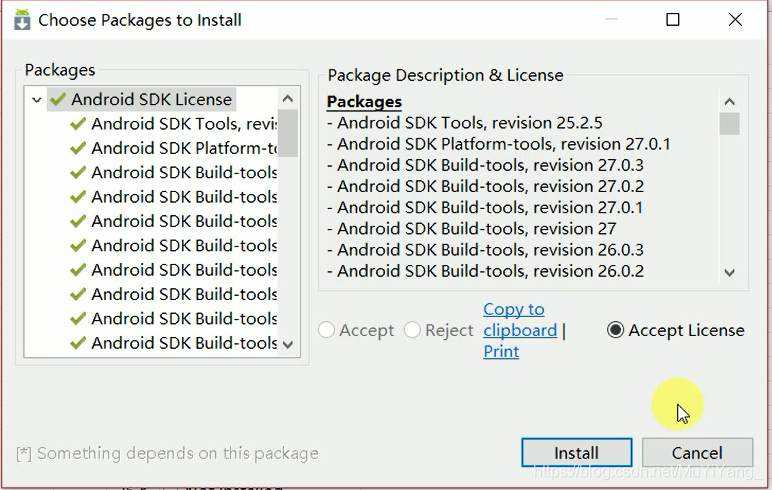Maximize the Choose Packages to Install window

673,20
